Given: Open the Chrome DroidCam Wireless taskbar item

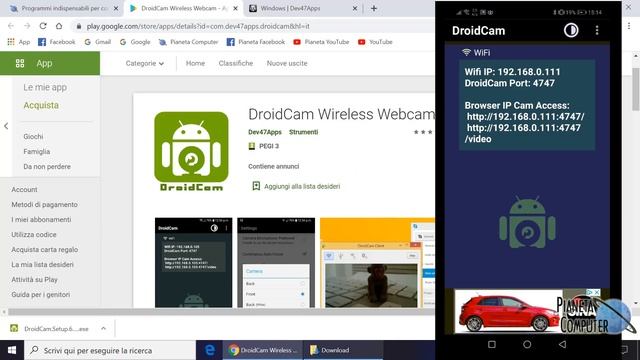Looking at the screenshot, I should (262, 350).
